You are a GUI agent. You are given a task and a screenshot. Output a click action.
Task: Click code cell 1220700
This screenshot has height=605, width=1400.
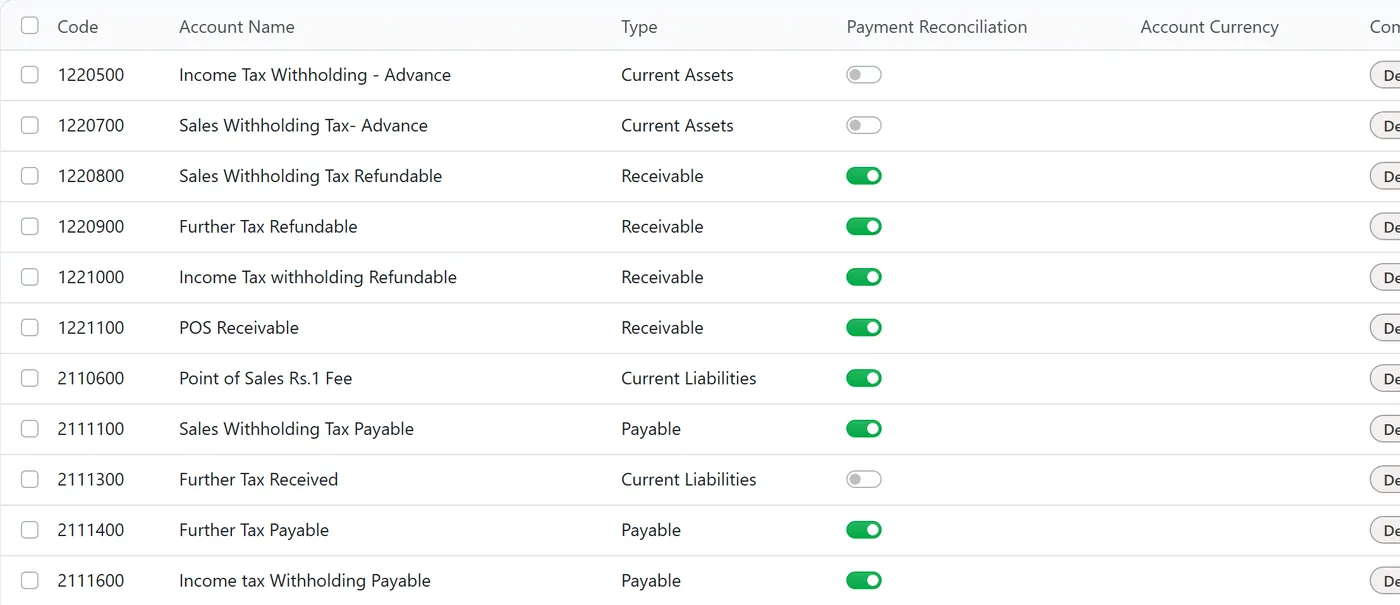91,125
